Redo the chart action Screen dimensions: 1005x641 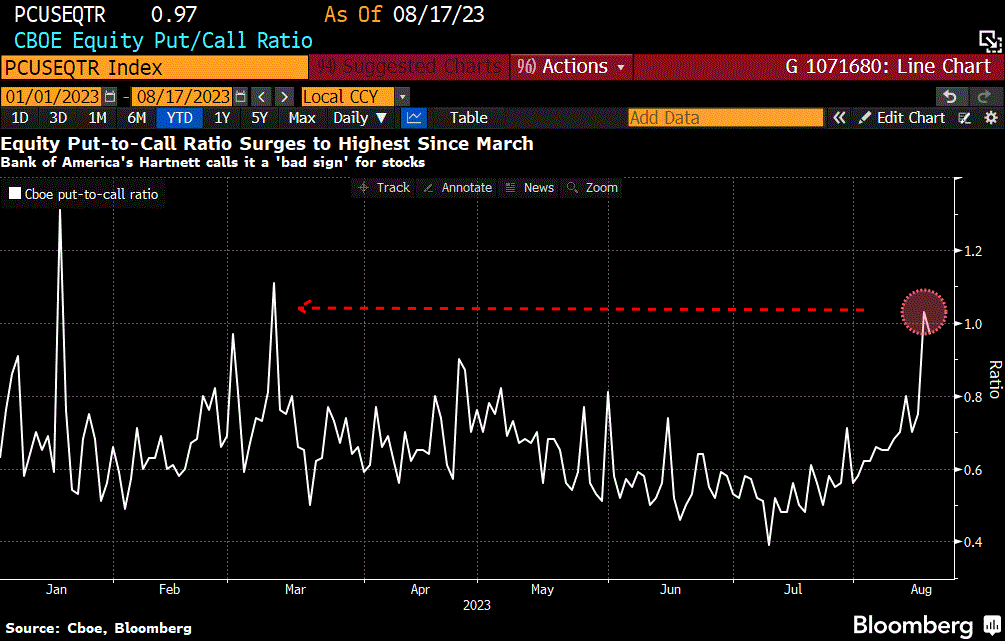[x=984, y=97]
